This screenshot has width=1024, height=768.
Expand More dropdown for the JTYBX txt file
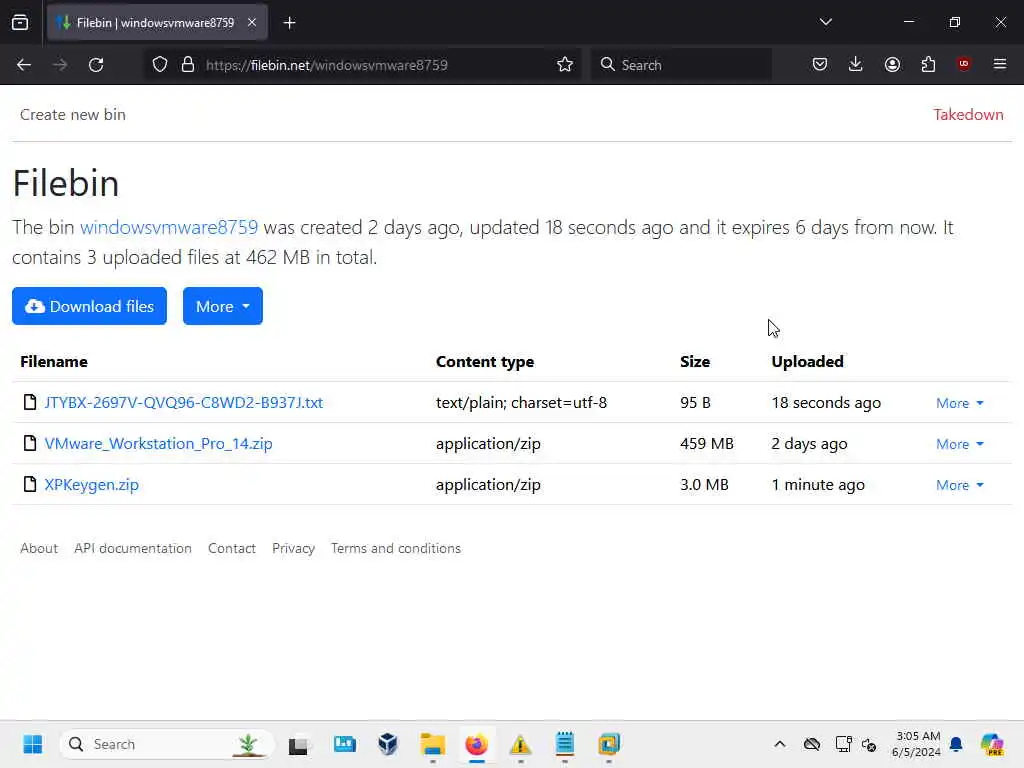959,403
